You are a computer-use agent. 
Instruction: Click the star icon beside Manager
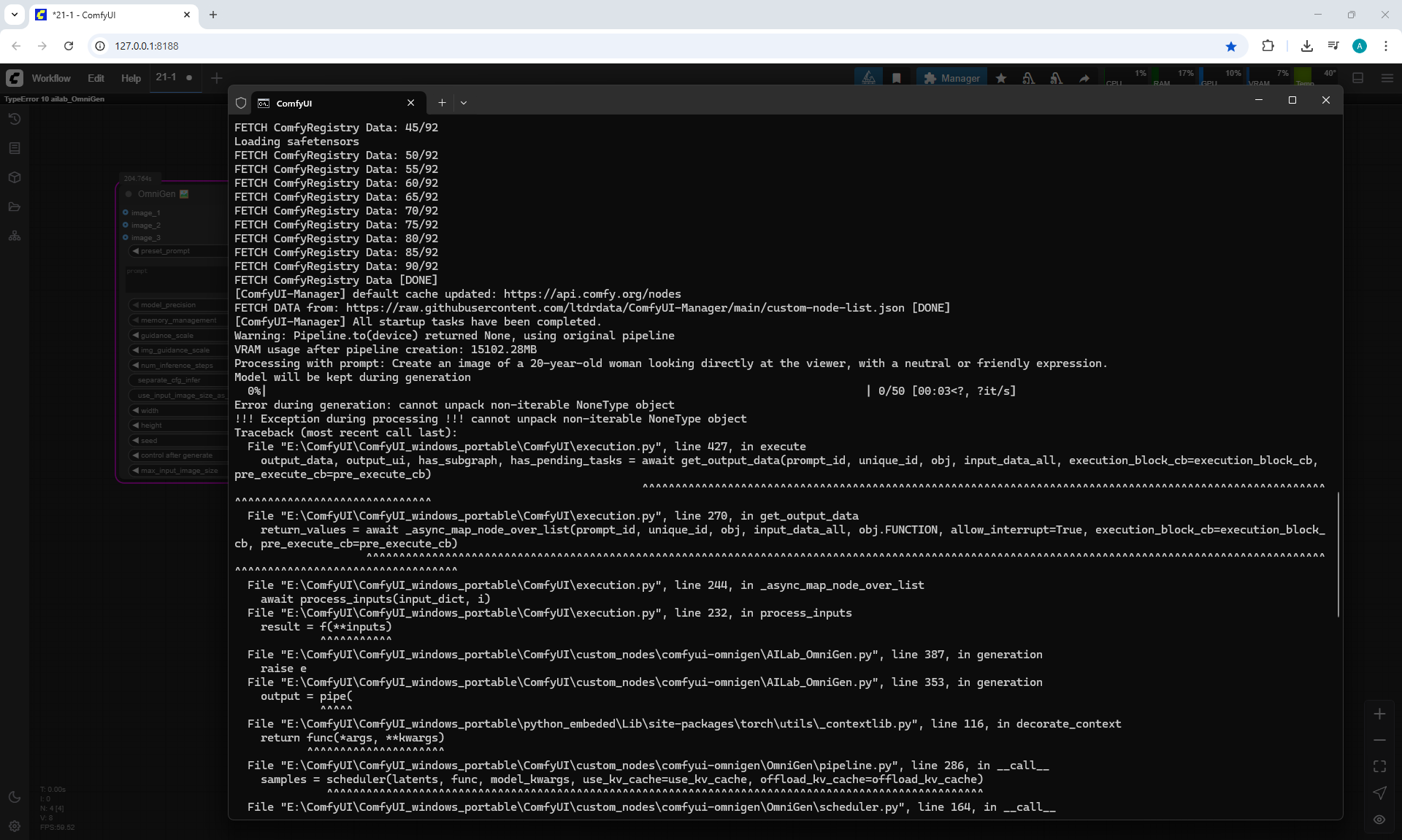pyautogui.click(x=1001, y=78)
